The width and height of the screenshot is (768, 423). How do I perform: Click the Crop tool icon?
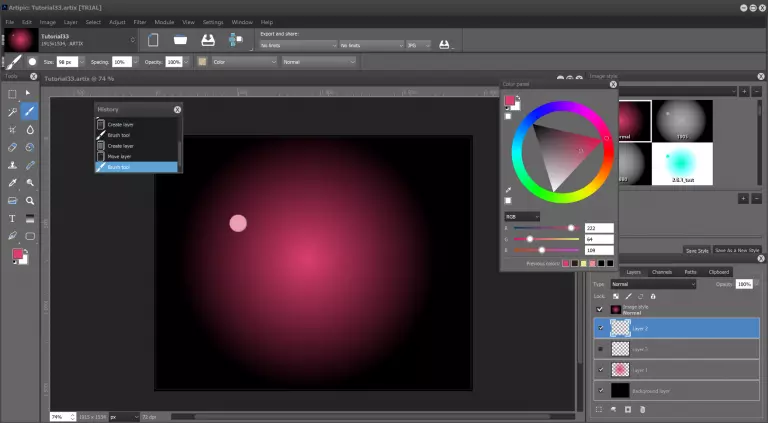pos(12,129)
